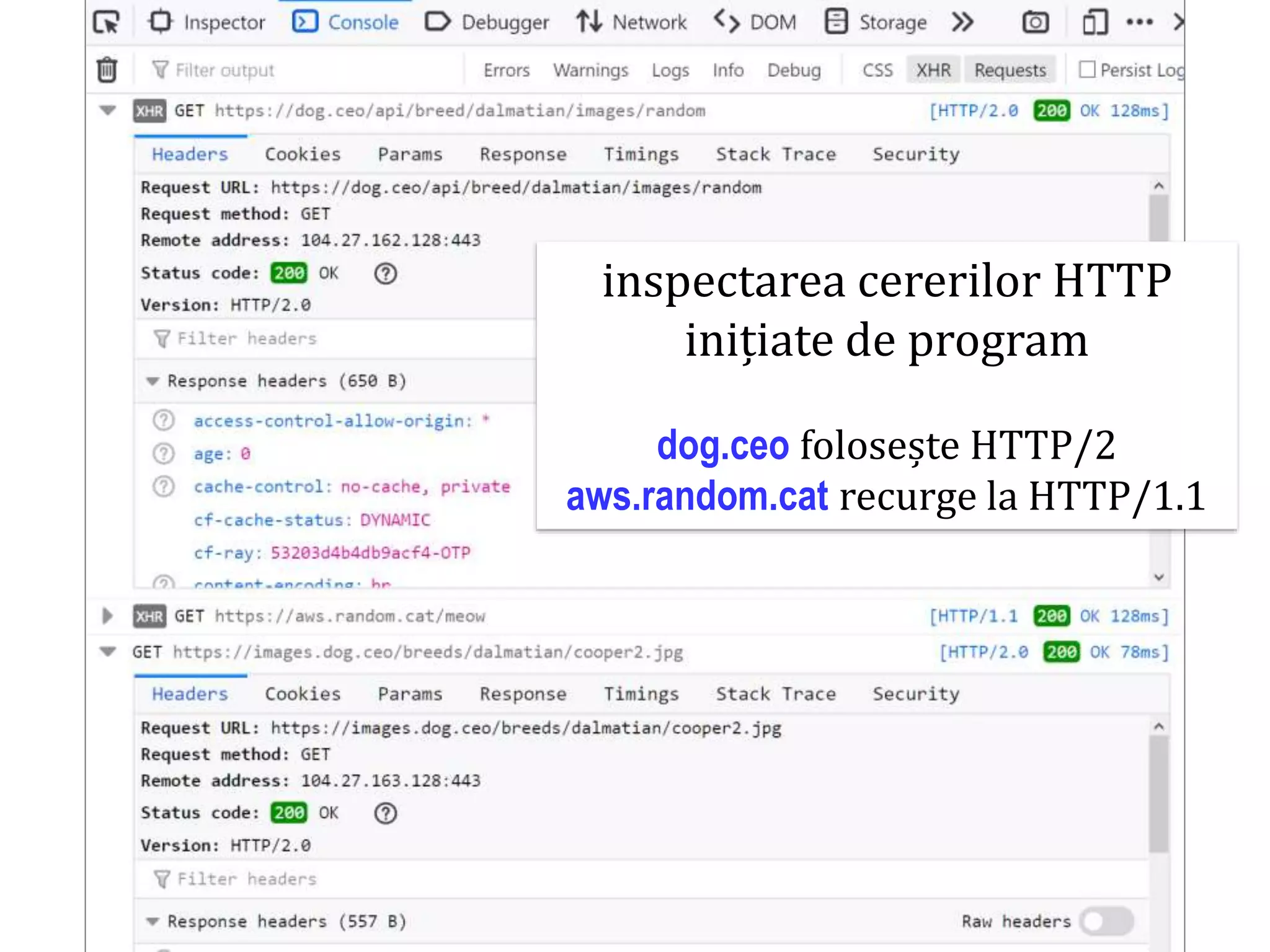Image resolution: width=1270 pixels, height=952 pixels.
Task: Collapse the dog.ceo dalmatian random request
Action: point(107,111)
